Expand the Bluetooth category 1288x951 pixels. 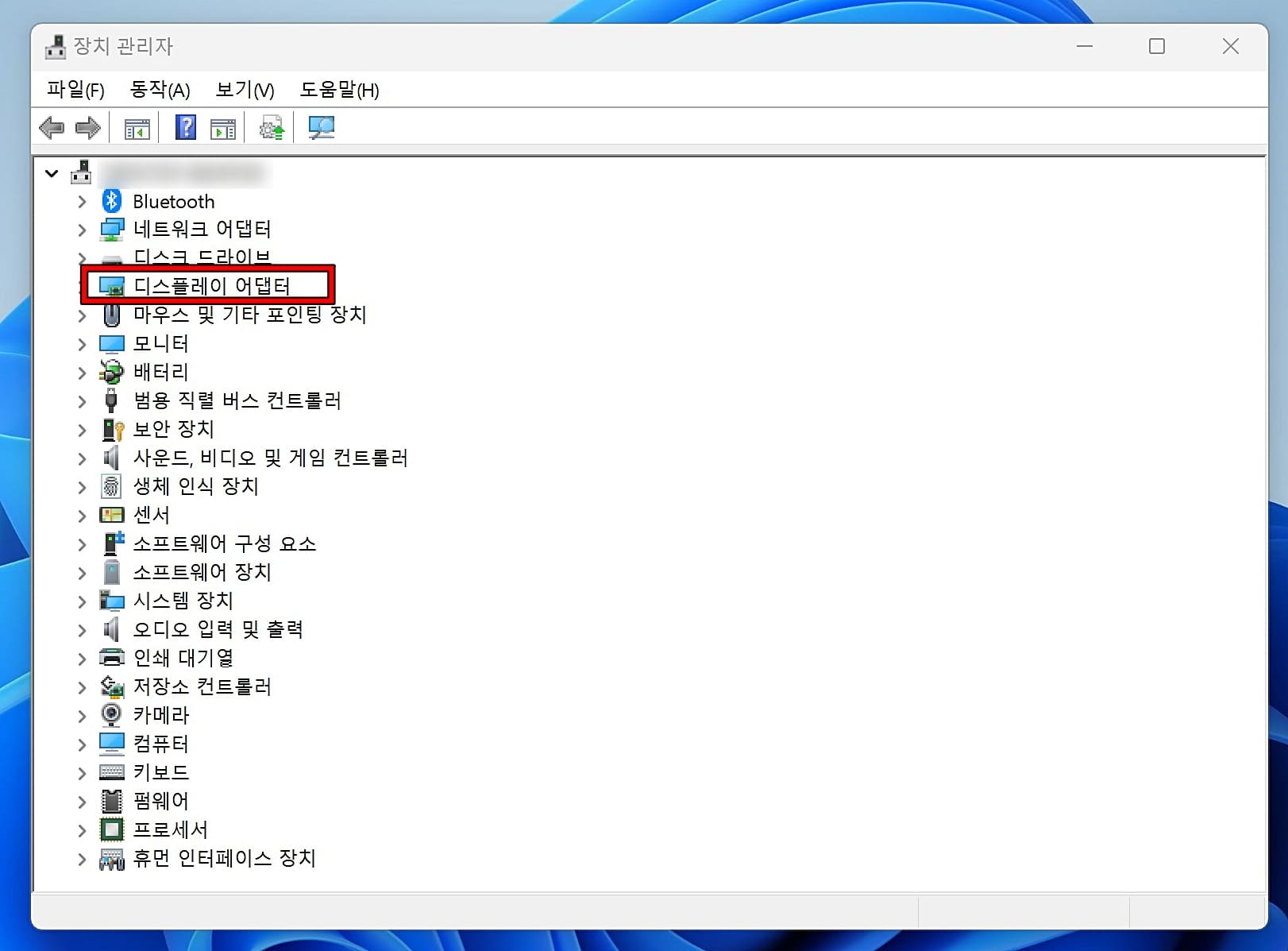point(82,202)
